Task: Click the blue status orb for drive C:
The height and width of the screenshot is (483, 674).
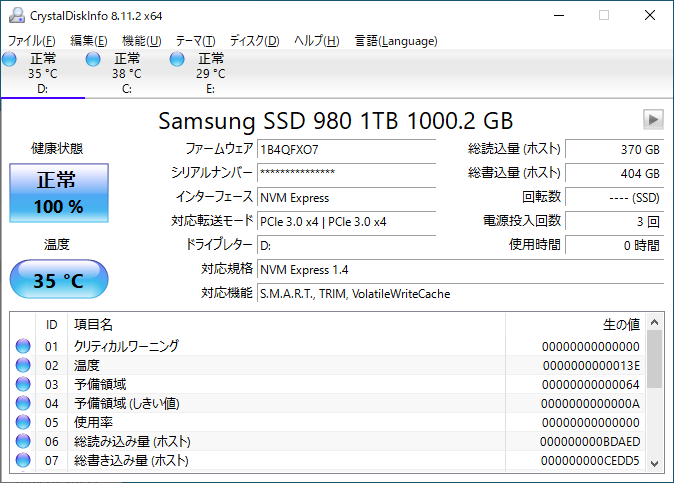Action: pyautogui.click(x=93, y=59)
